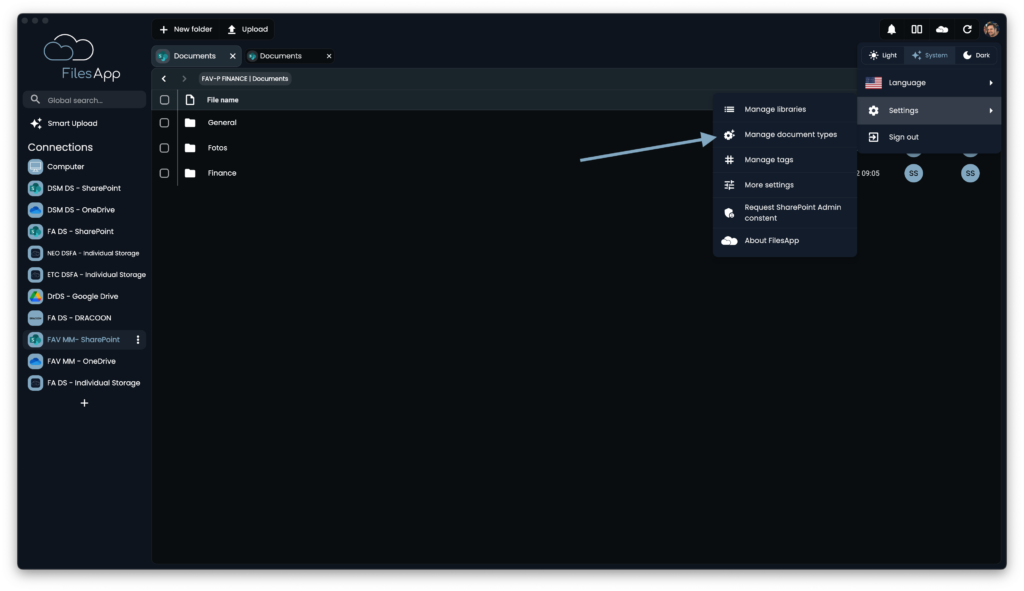This screenshot has height=591, width=1024.
Task: Click the left SS avatar in Finance row
Action: point(914,173)
